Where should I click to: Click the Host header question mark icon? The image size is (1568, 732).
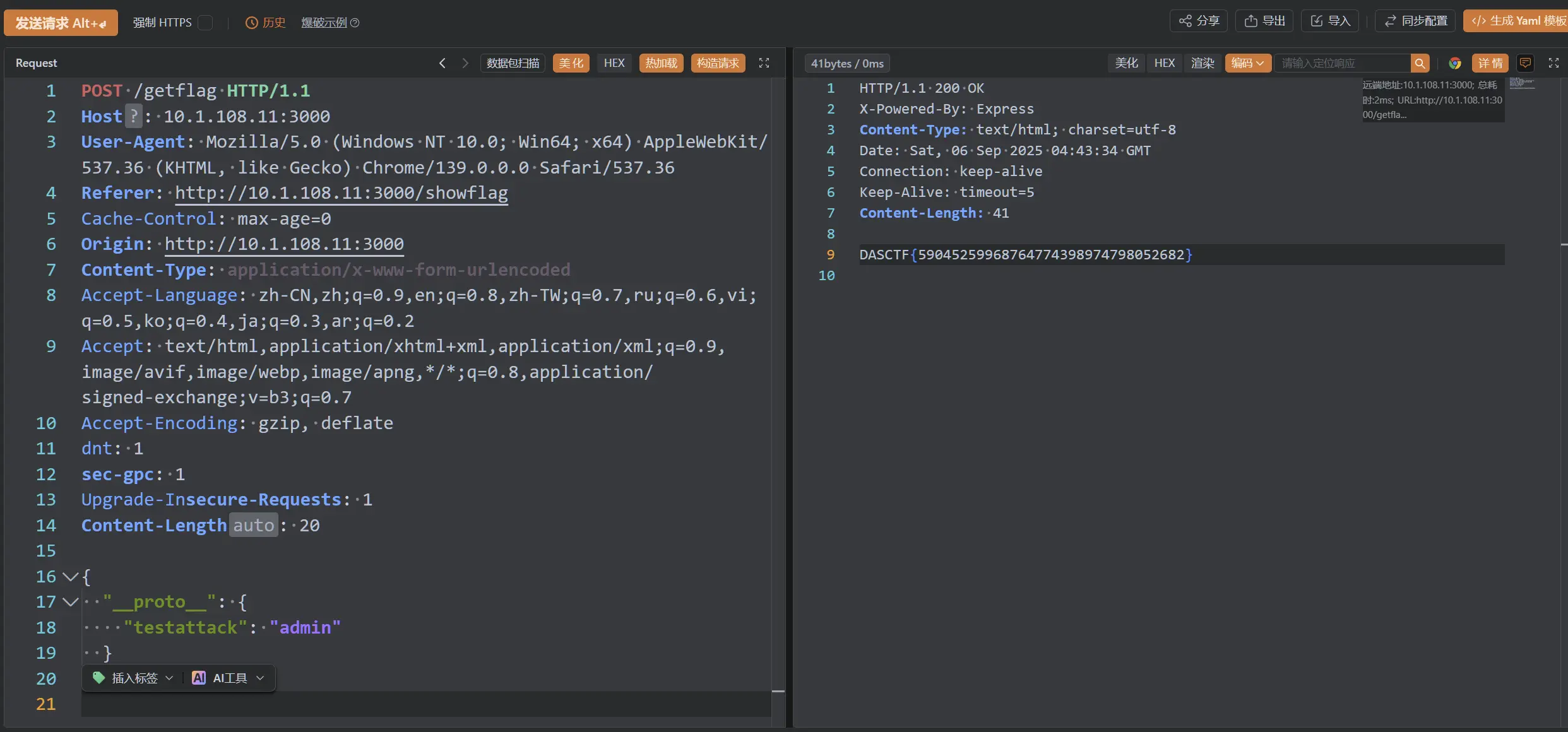pyautogui.click(x=133, y=116)
